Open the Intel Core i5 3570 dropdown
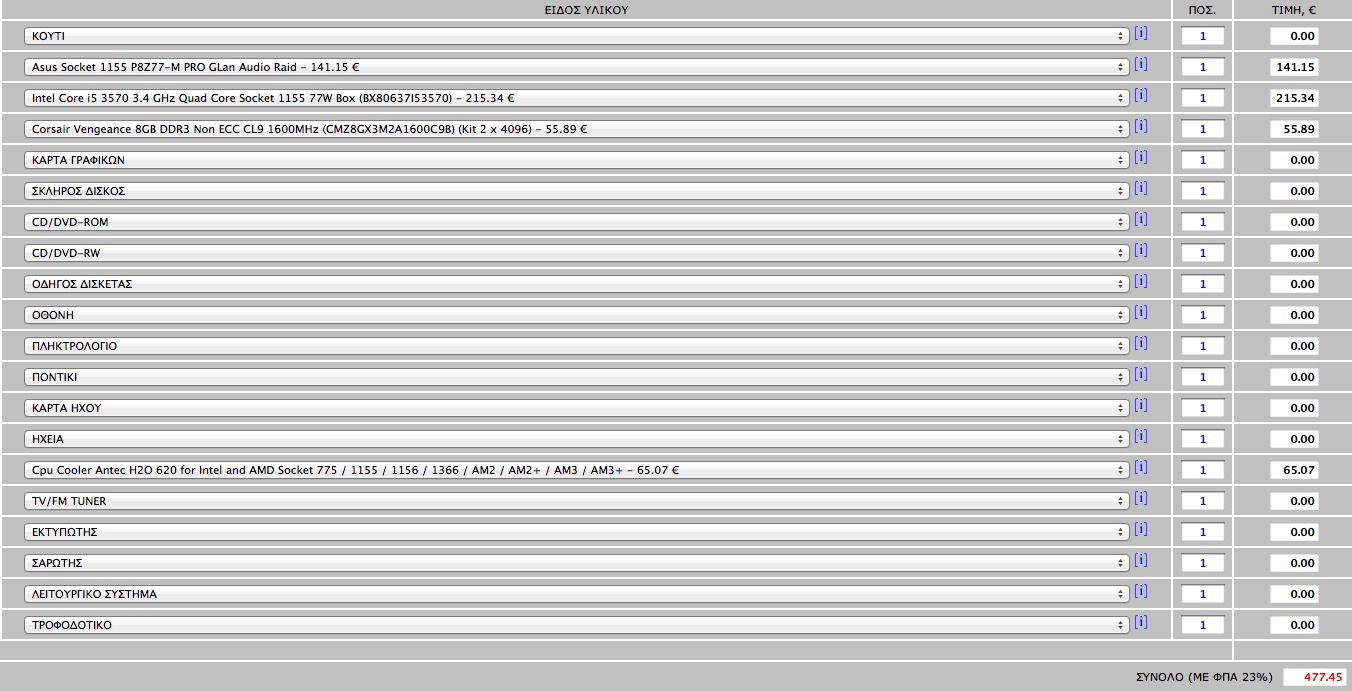This screenshot has width=1352, height=691. [x=577, y=98]
